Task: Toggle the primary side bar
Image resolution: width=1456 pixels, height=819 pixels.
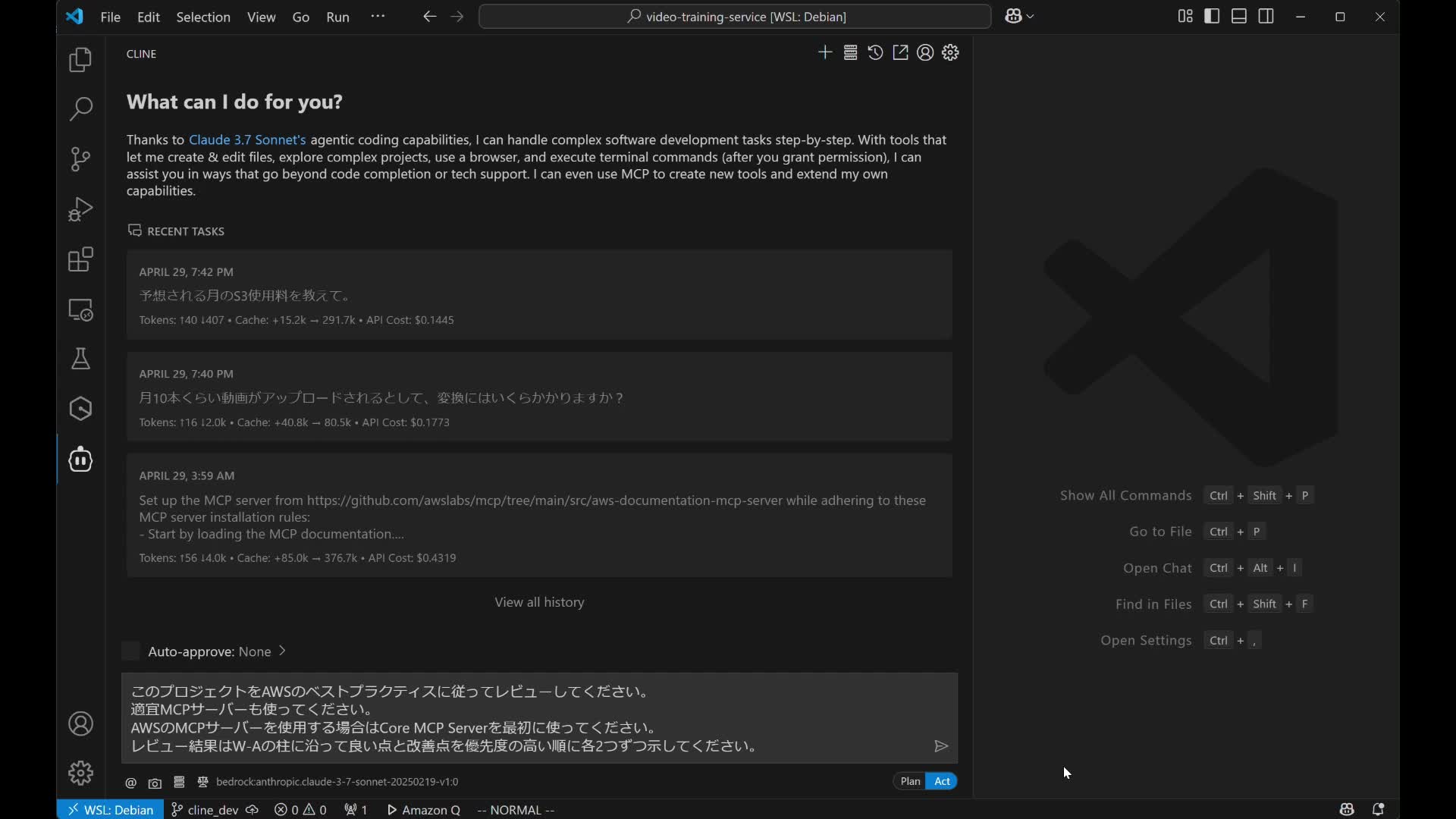Action: coord(1212,16)
